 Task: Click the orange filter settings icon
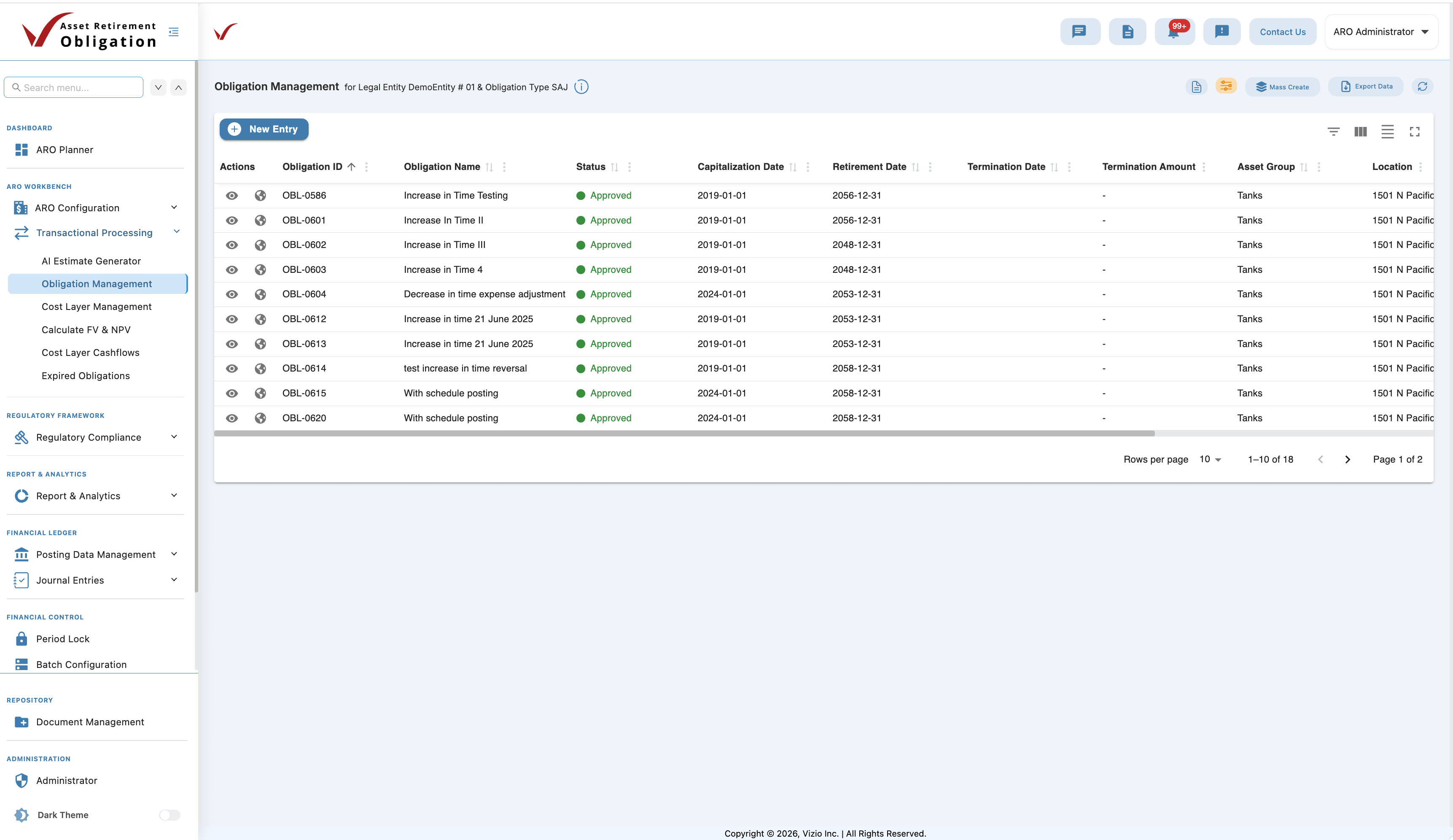point(1226,86)
